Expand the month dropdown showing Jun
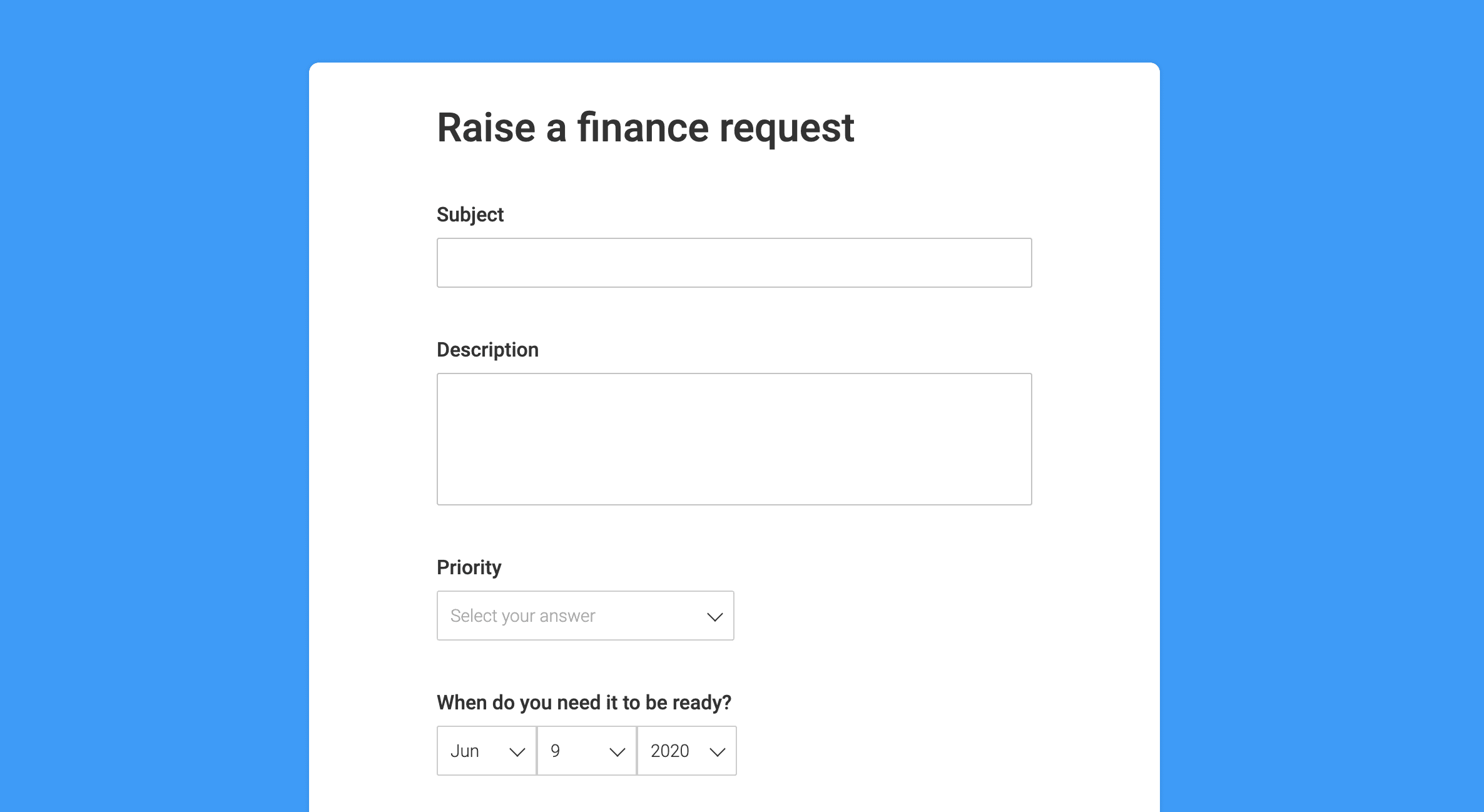Image resolution: width=1484 pixels, height=812 pixels. click(486, 751)
